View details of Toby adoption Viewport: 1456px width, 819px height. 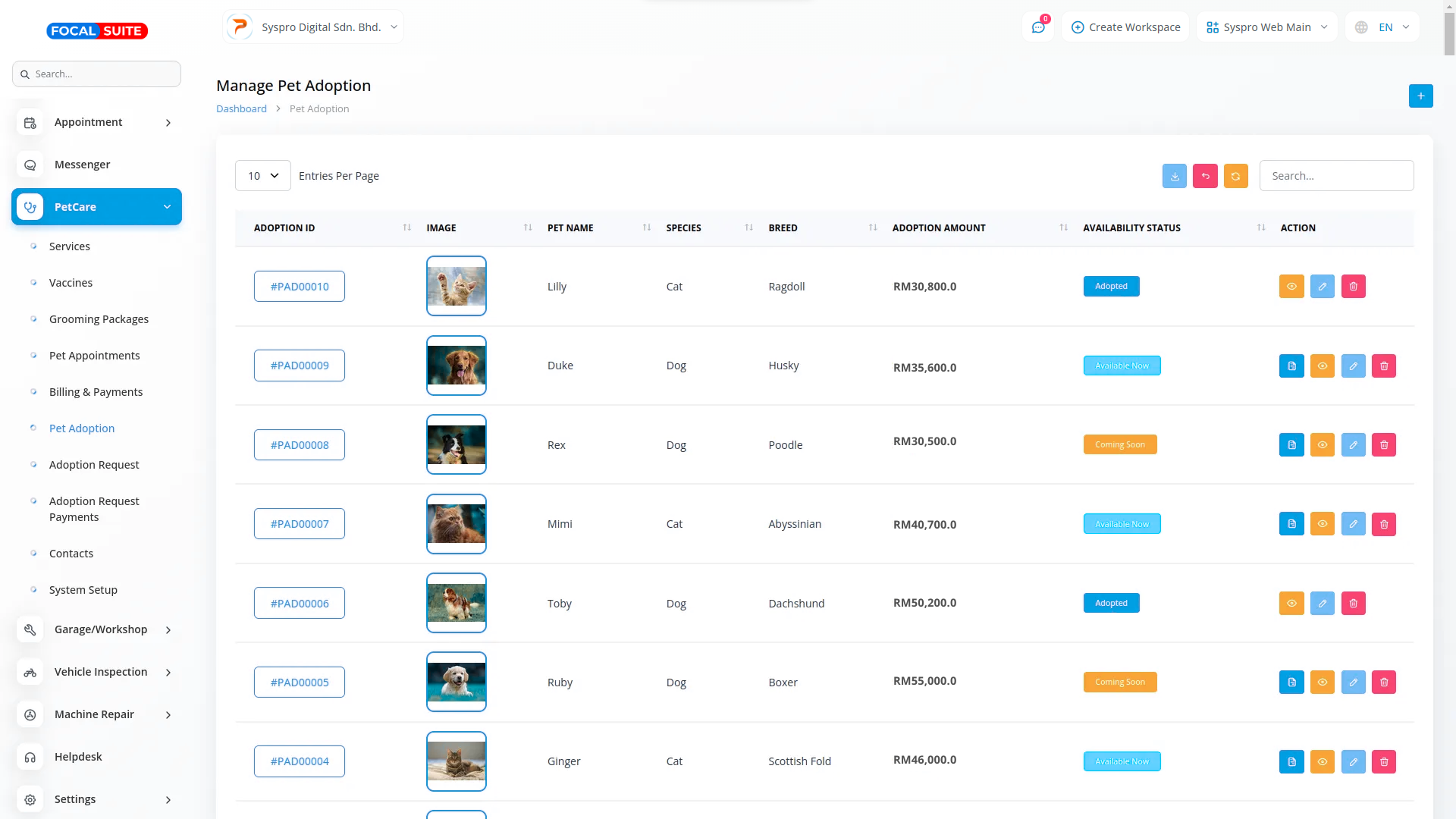pyautogui.click(x=1291, y=604)
